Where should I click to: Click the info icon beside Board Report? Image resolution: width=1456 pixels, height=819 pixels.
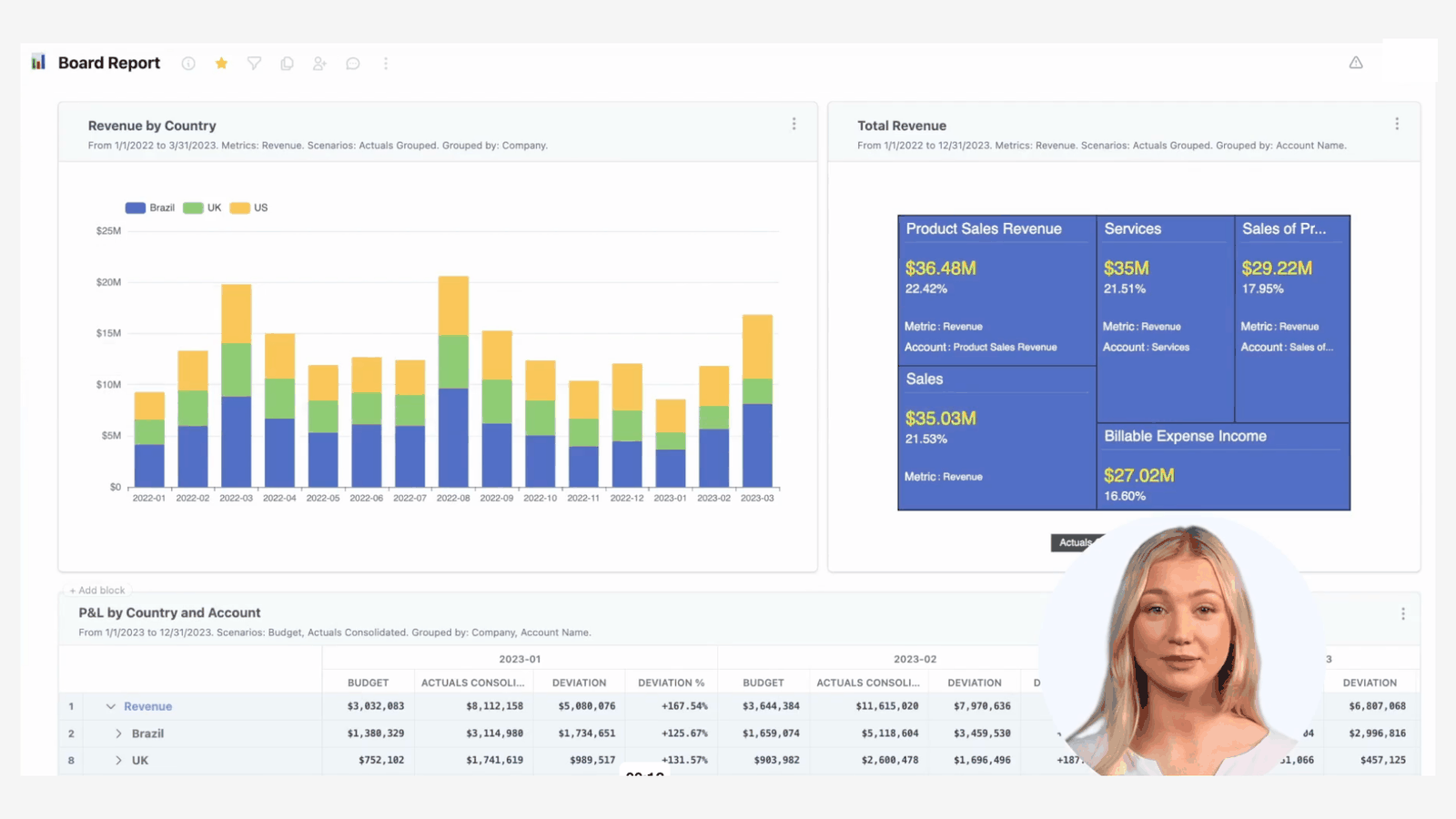click(x=188, y=64)
